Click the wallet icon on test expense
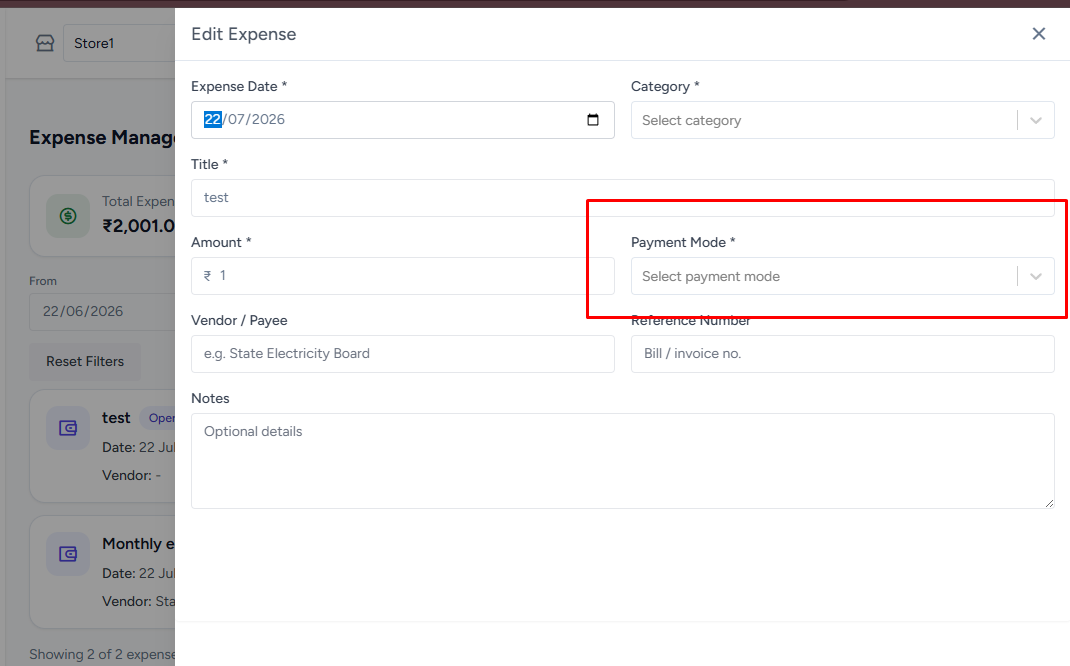This screenshot has height=666, width=1070. click(68, 428)
